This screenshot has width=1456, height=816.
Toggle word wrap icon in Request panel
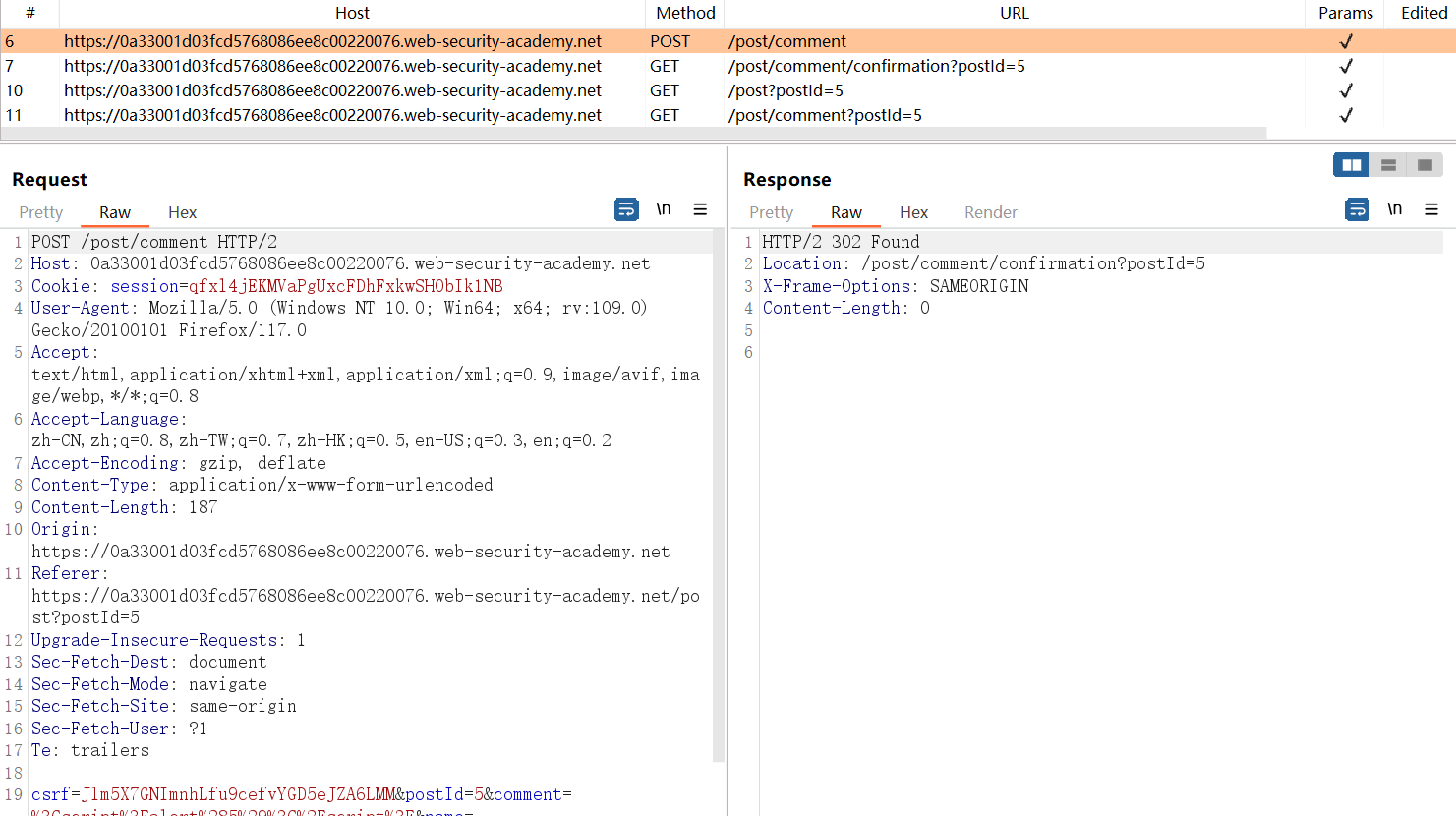click(x=626, y=209)
